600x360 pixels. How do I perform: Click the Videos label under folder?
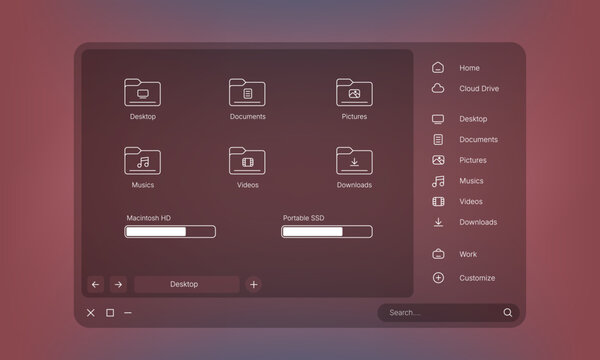coord(248,185)
